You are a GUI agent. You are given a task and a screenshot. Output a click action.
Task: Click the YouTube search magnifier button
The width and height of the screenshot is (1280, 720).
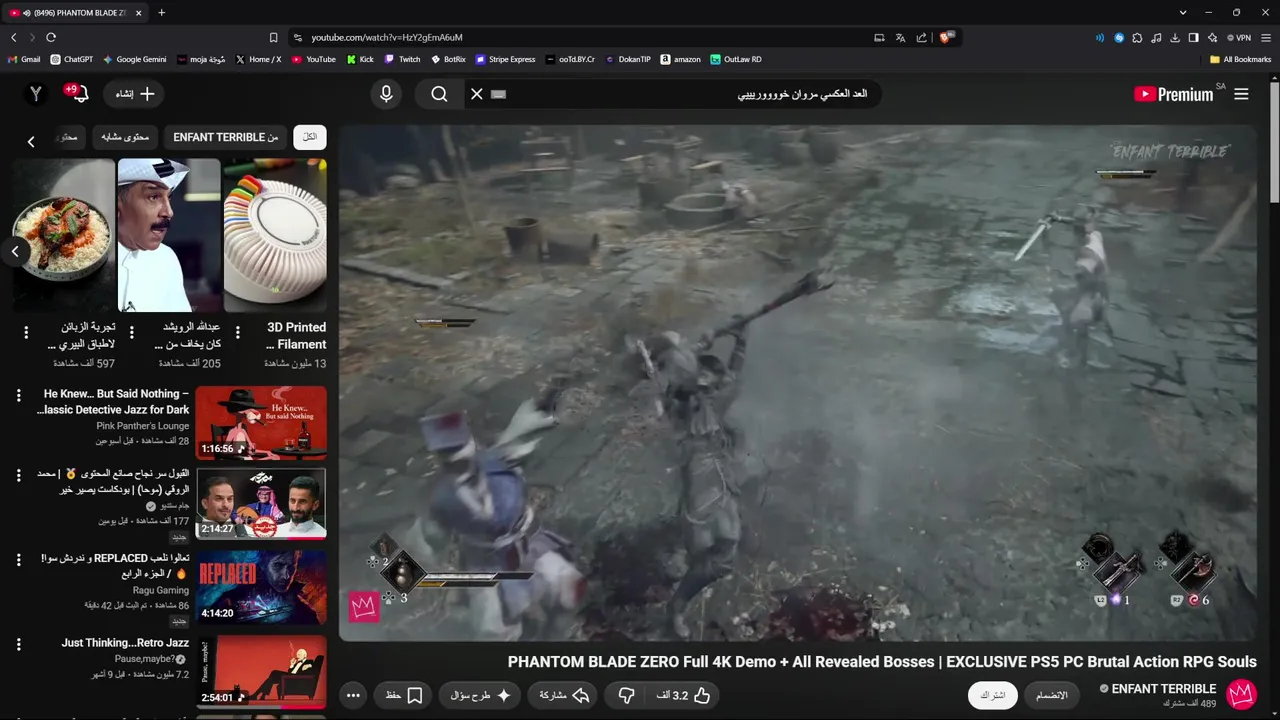tap(439, 94)
